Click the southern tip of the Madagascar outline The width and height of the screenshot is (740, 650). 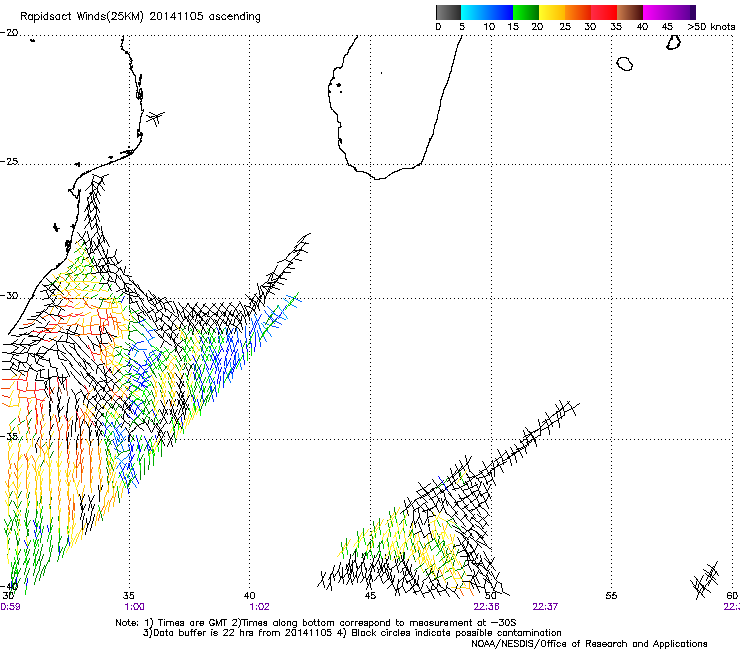tap(378, 177)
